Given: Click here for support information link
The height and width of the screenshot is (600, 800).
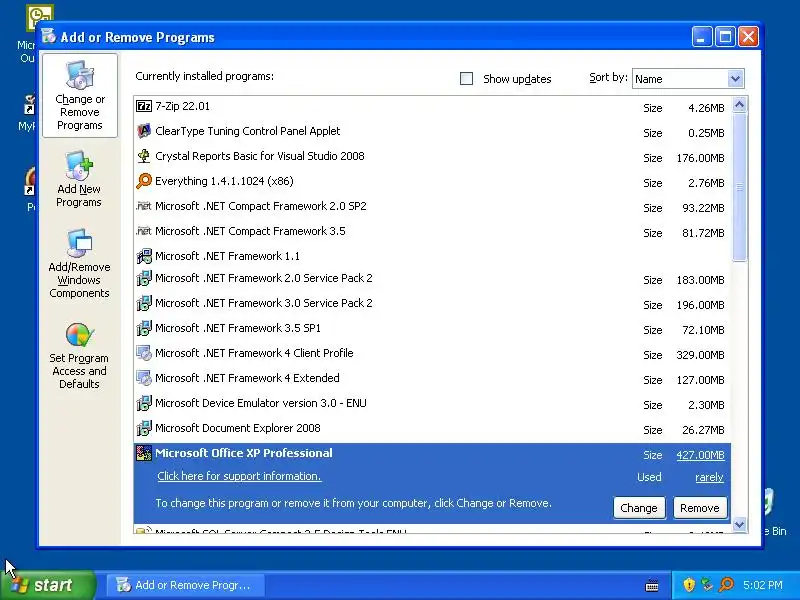Looking at the screenshot, I should 239,476.
